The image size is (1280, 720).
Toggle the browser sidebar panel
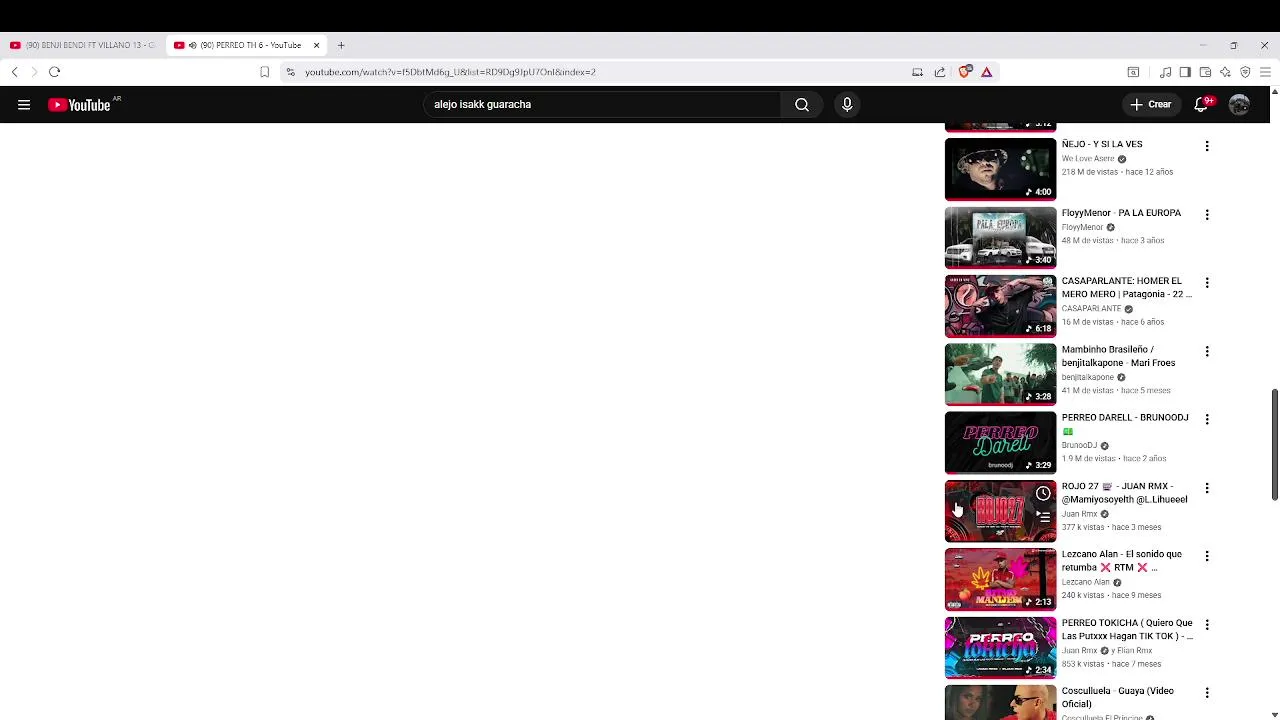coord(1185,72)
